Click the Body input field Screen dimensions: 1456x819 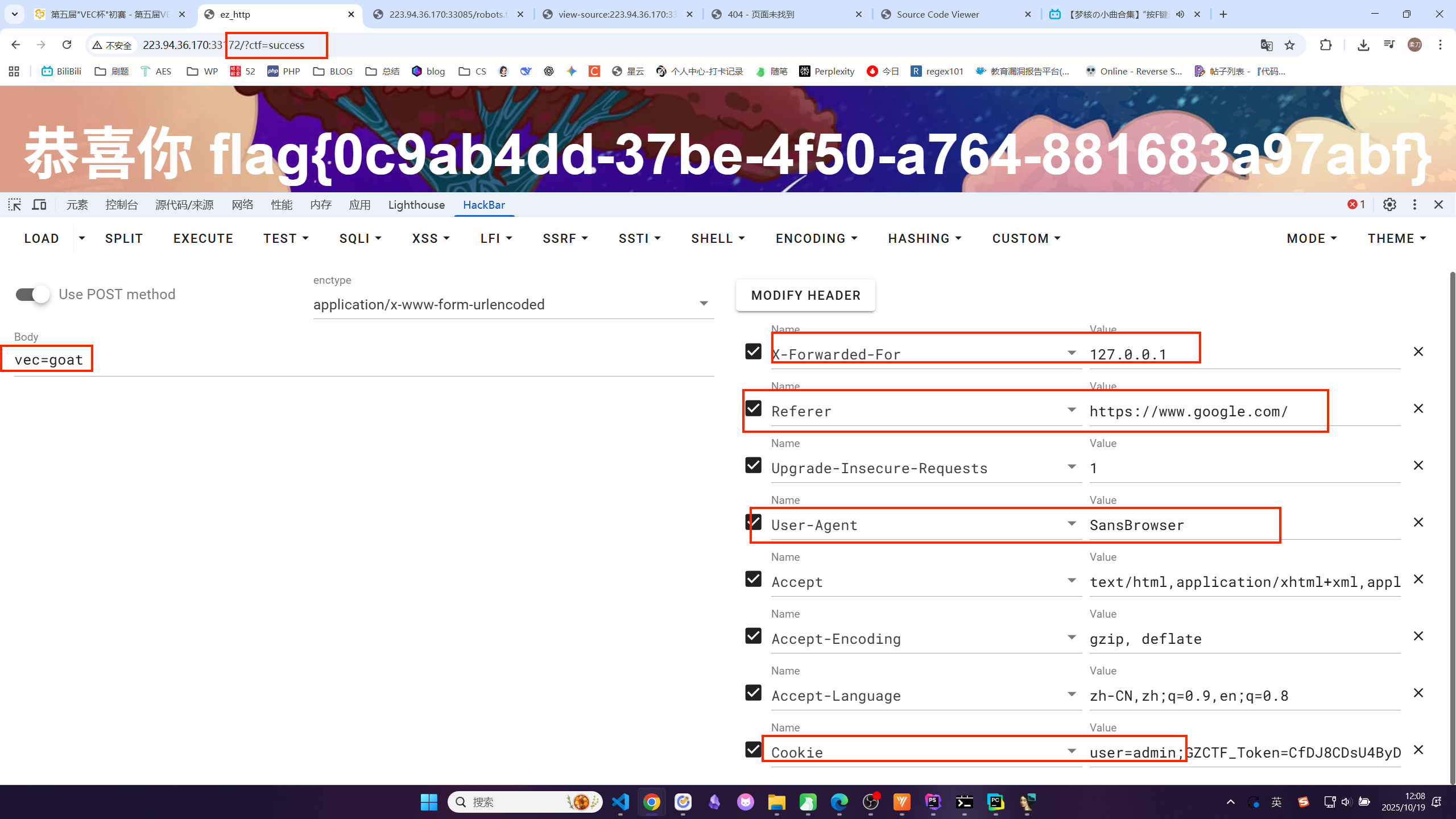(x=364, y=360)
